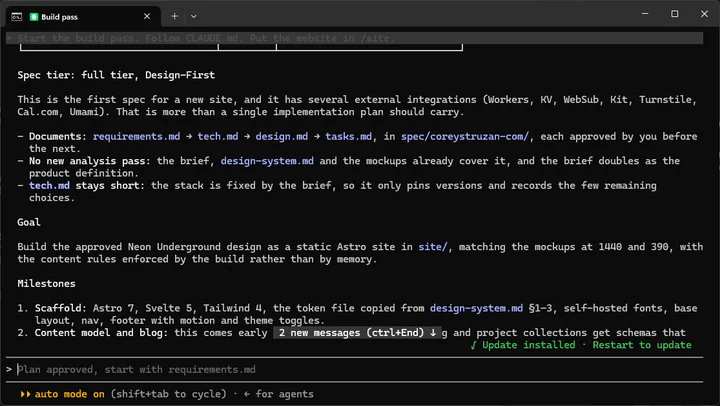720x406 pixels.
Task: Click Restart to update notice
Action: point(641,345)
